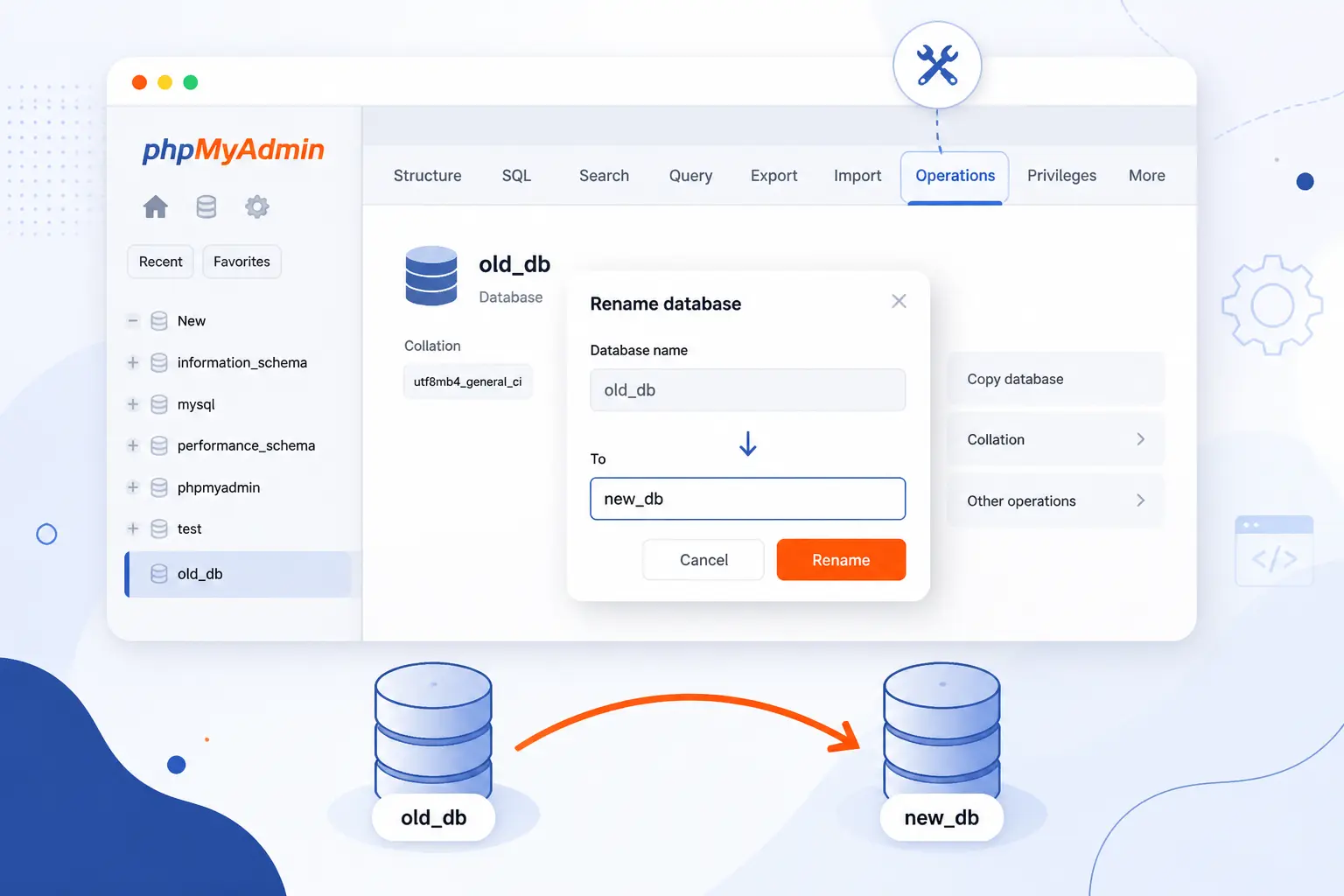Expand the information_schema database tree
1344x896 pixels.
coord(133,362)
